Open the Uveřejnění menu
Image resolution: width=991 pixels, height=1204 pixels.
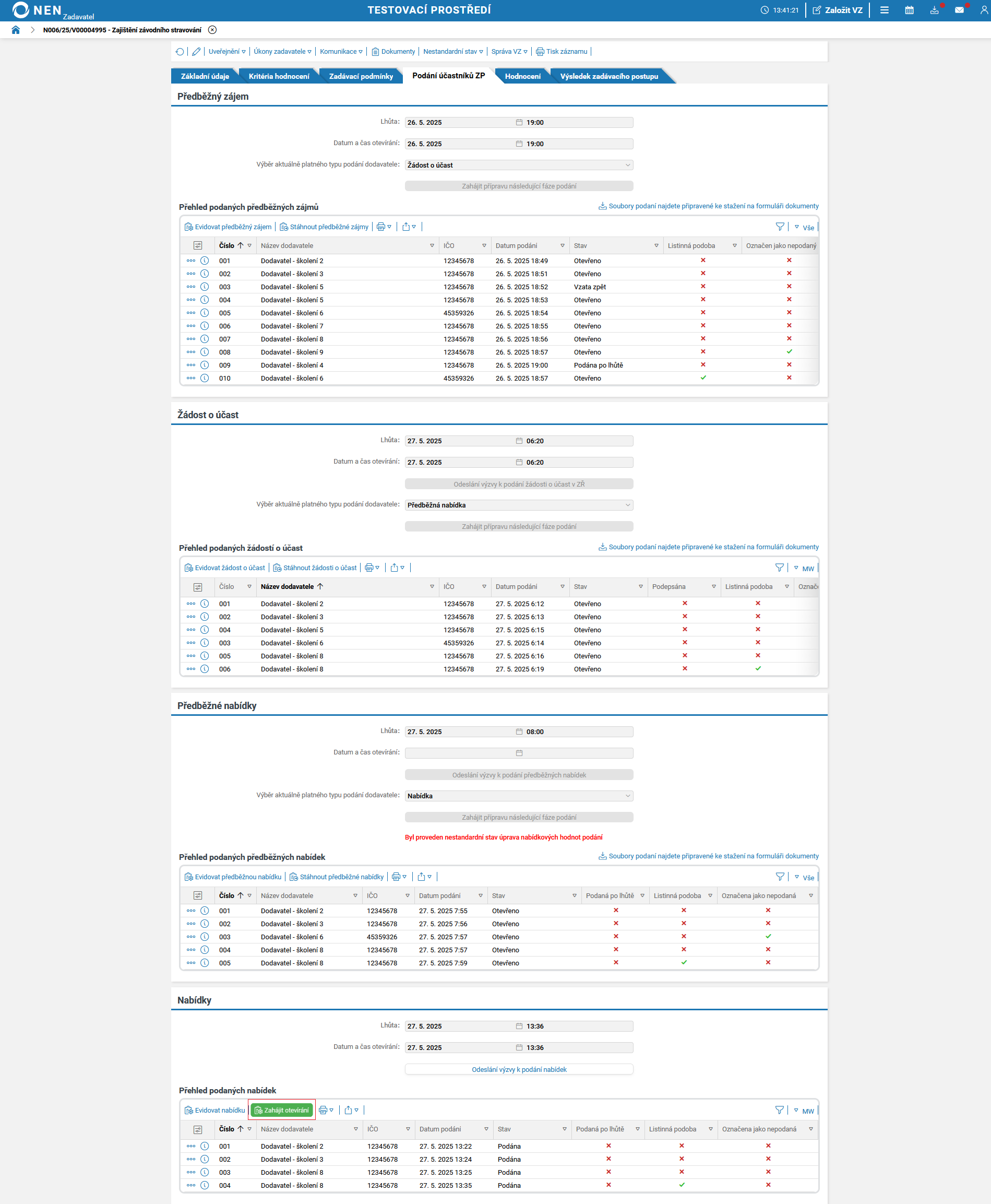[x=227, y=51]
